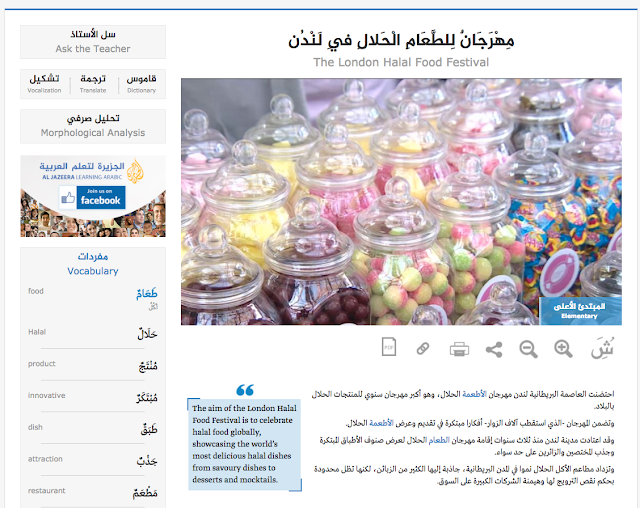Click the PDF download icon
Image resolution: width=640 pixels, height=508 pixels.
[x=389, y=347]
